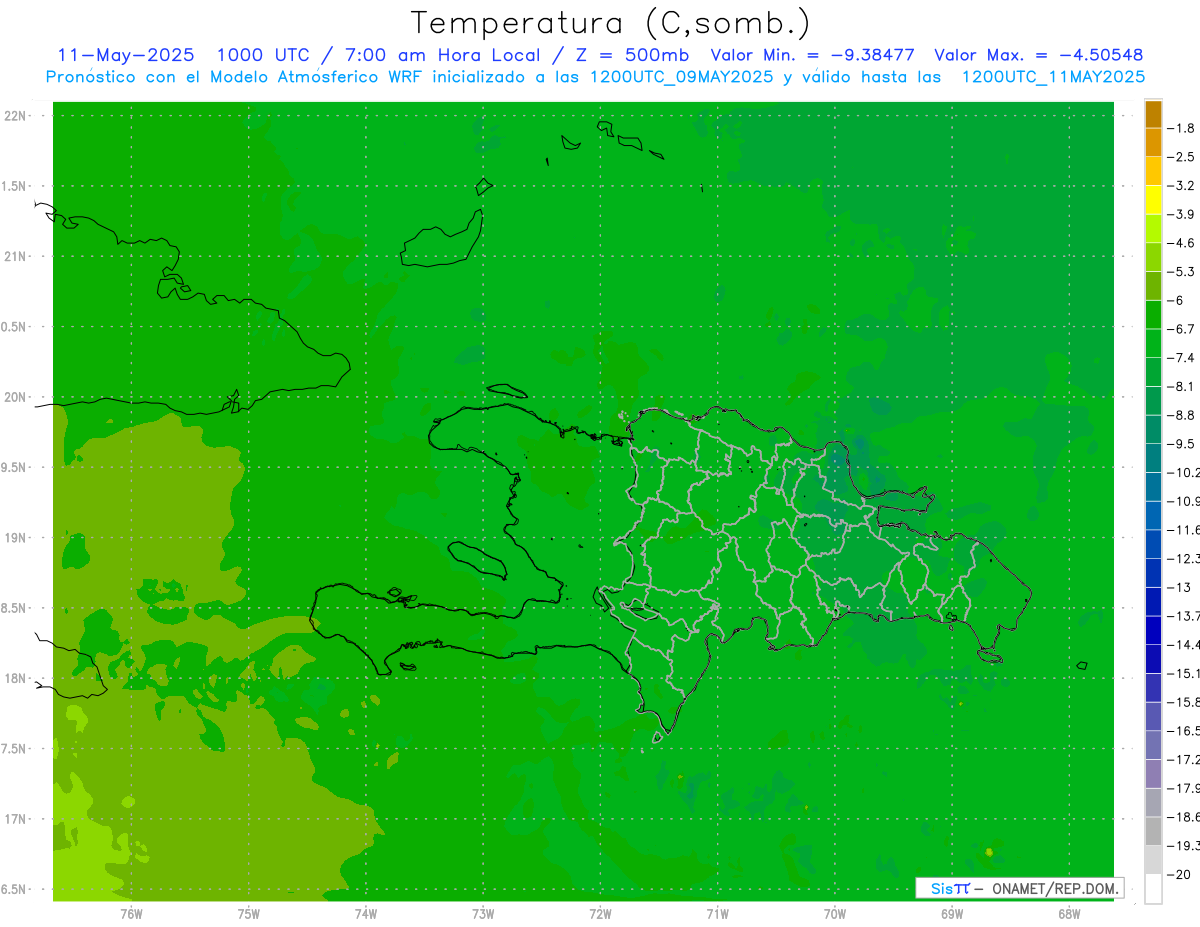Click the swatch between -1.8 and -2.5

pyautogui.click(x=1153, y=143)
